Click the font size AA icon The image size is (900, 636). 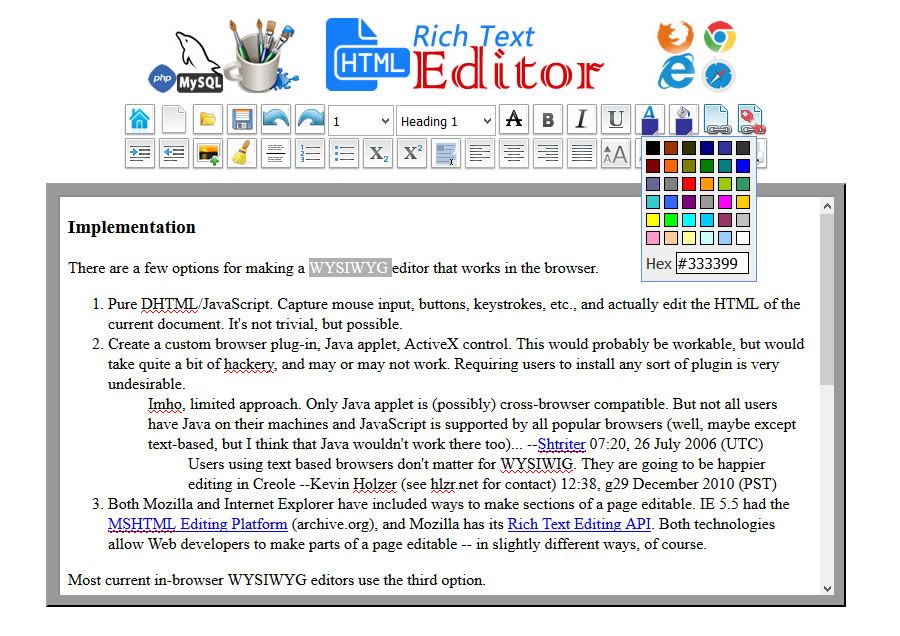616,153
